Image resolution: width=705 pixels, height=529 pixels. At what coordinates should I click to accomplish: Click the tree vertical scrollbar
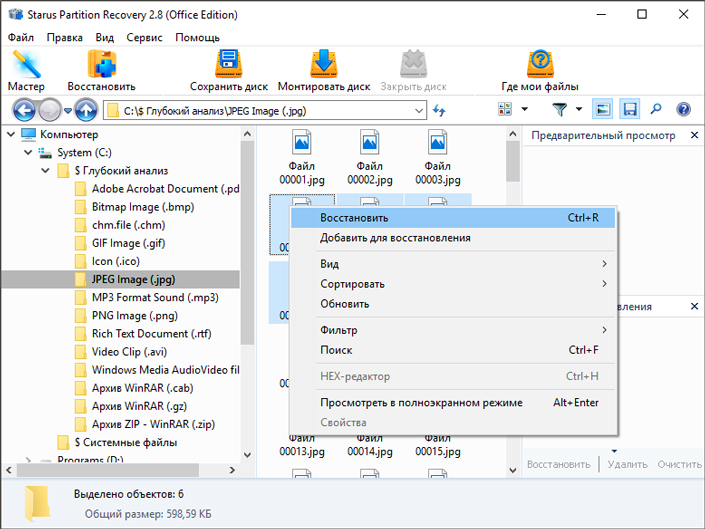[247, 243]
